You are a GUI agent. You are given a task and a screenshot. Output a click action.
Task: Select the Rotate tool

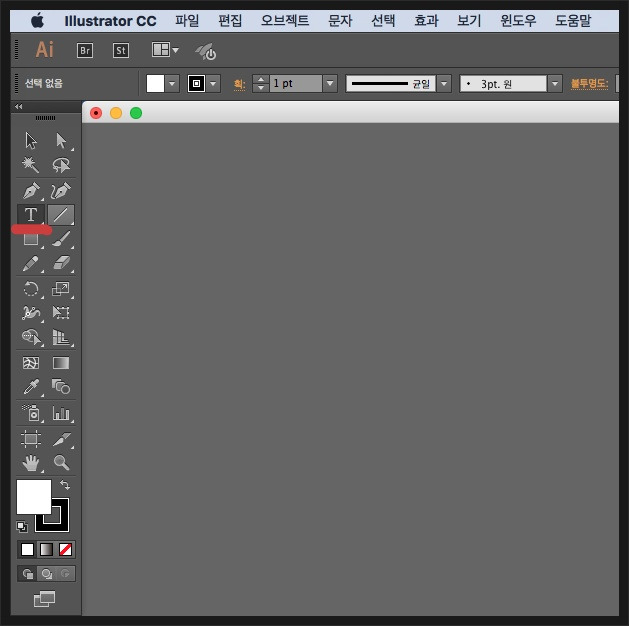point(31,289)
